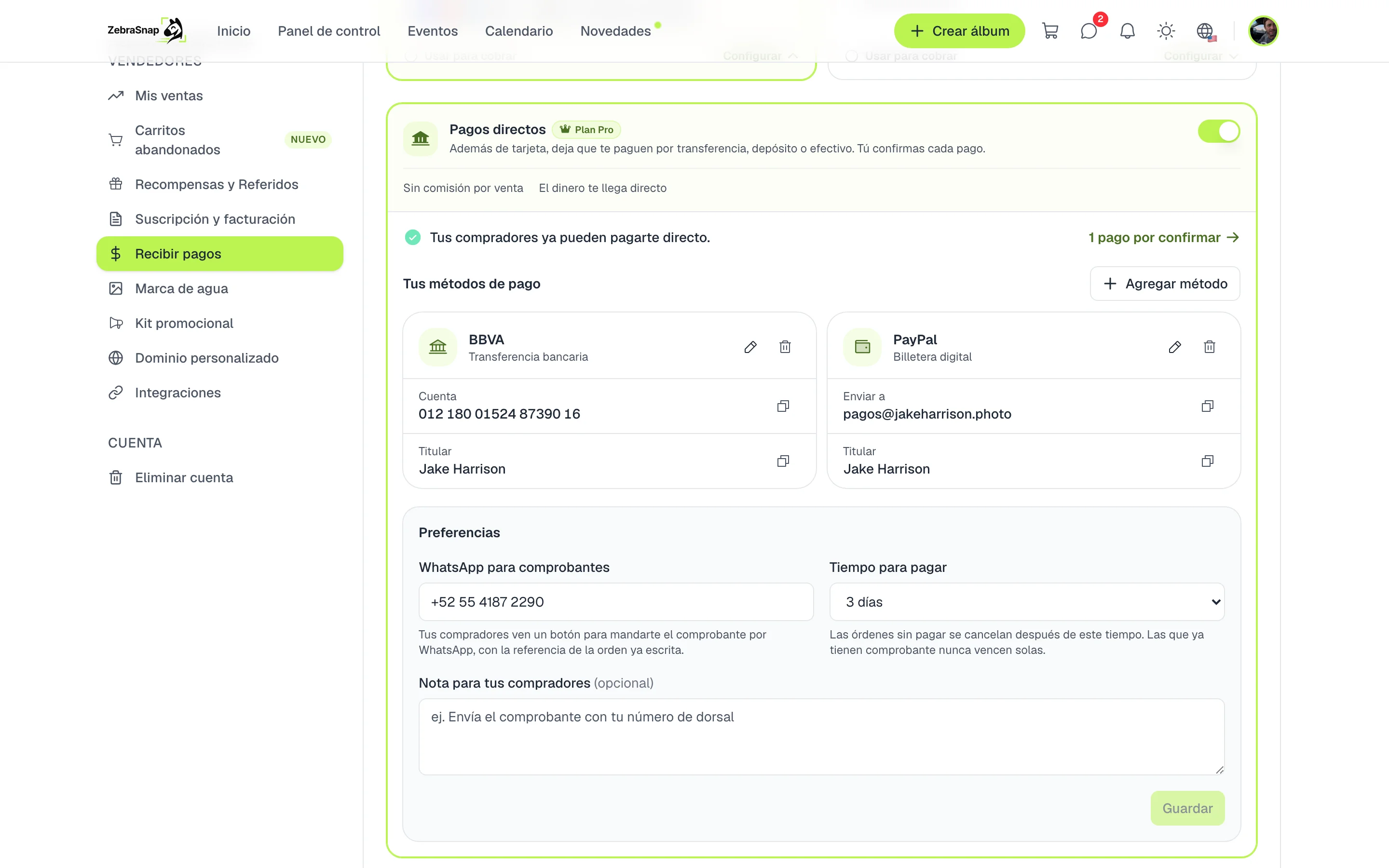This screenshot has height=868, width=1389.
Task: Open the language globe icon
Action: [x=1205, y=31]
